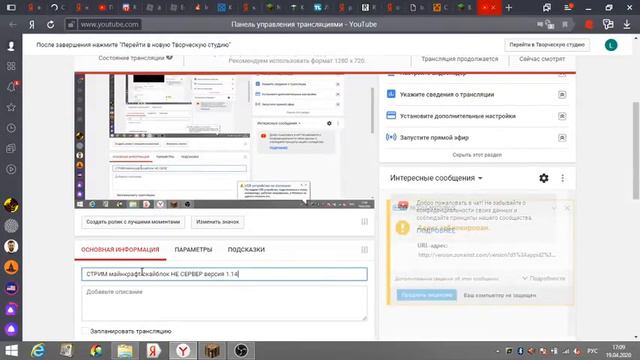
Task: Click 'Скрыть этот раздел' link
Action: [x=477, y=155]
